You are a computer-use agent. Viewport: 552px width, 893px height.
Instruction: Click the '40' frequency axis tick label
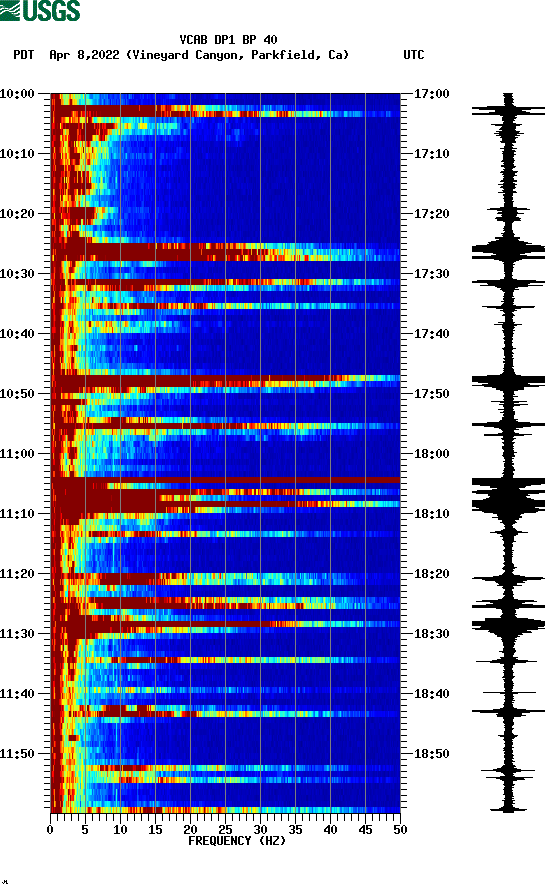330,830
